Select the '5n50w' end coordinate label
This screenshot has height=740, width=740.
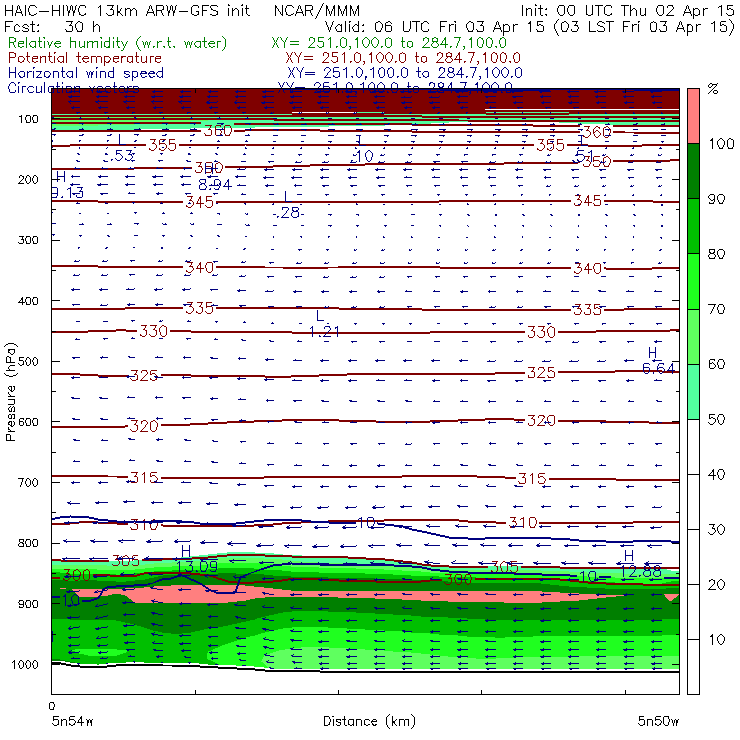pos(658,721)
